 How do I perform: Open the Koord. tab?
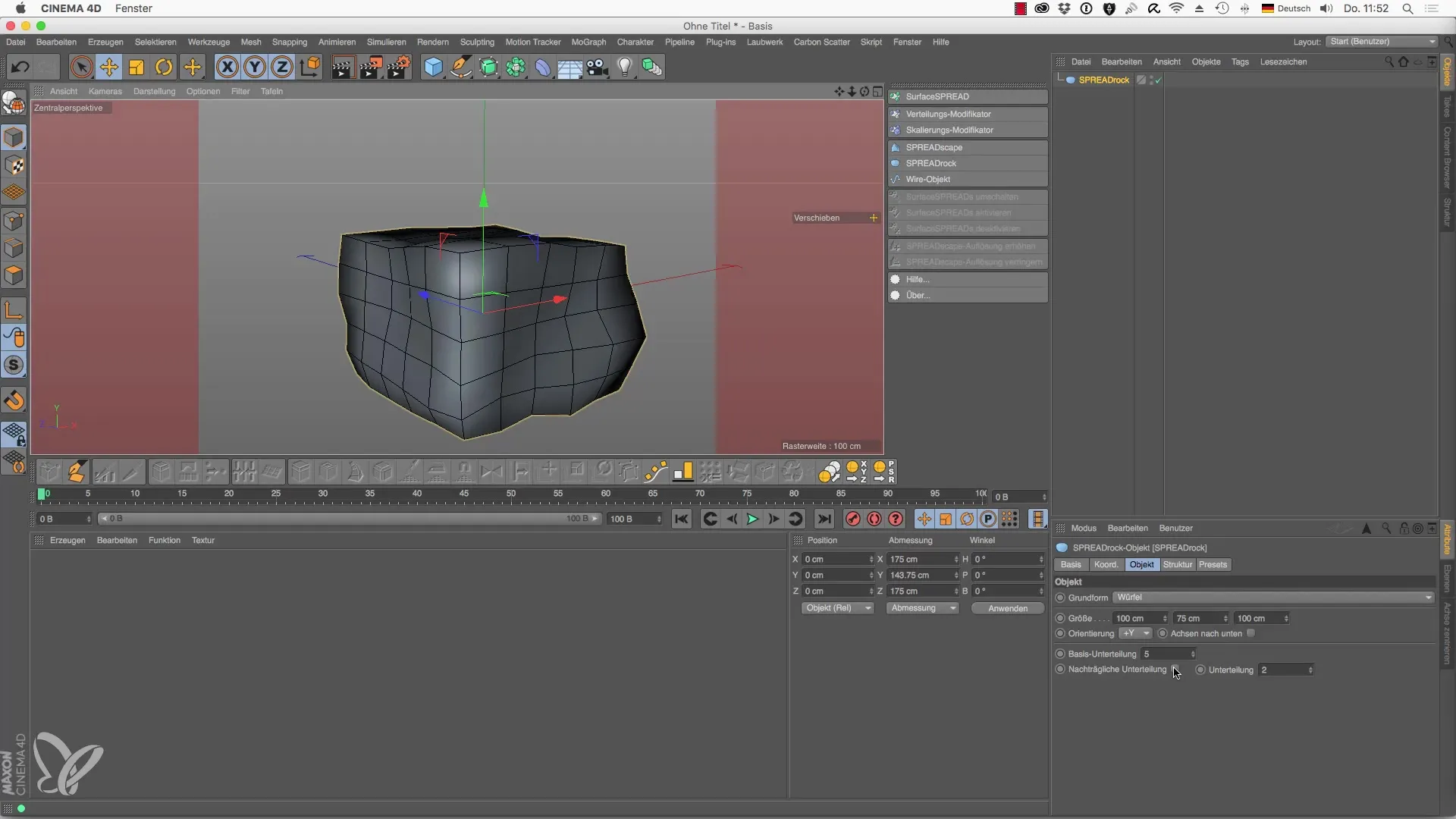(x=1106, y=564)
